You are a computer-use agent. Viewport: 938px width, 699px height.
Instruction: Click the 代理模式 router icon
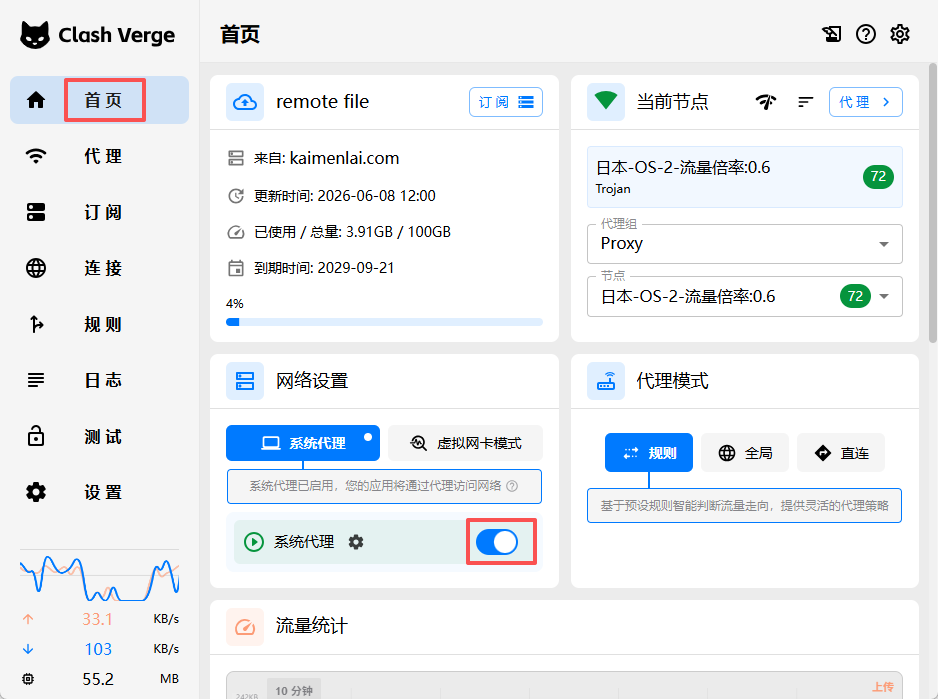pos(606,381)
